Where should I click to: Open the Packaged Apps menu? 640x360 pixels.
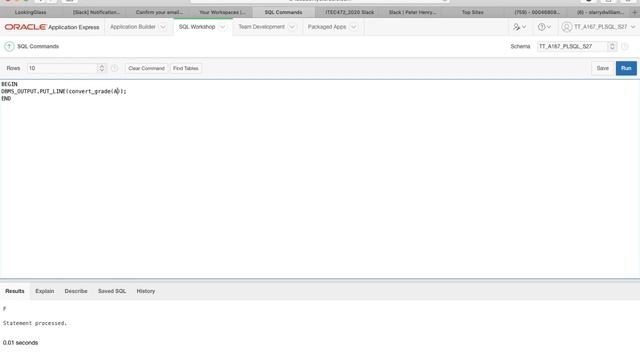(327, 27)
